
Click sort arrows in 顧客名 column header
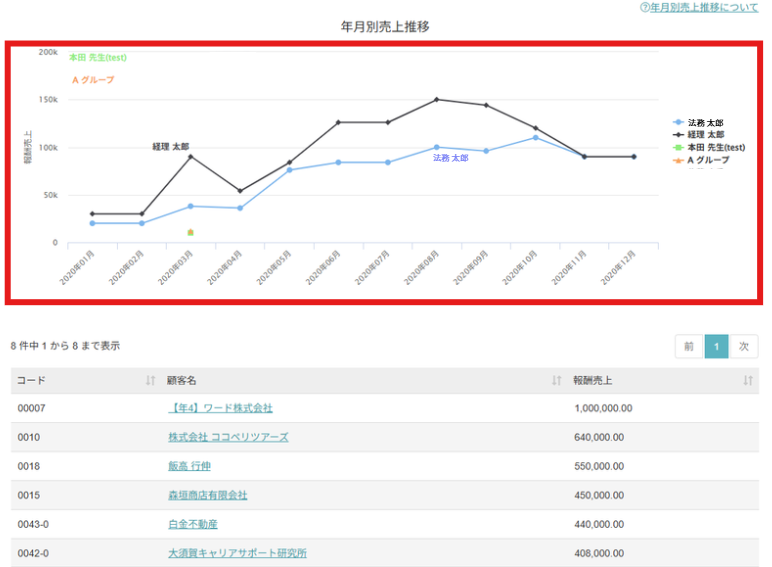tap(556, 380)
